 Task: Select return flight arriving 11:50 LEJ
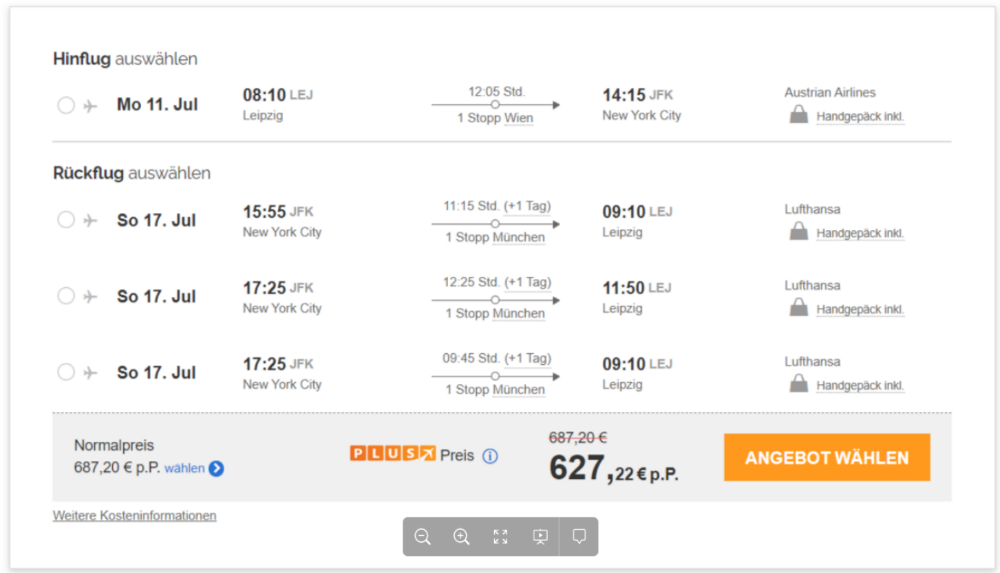point(66,296)
